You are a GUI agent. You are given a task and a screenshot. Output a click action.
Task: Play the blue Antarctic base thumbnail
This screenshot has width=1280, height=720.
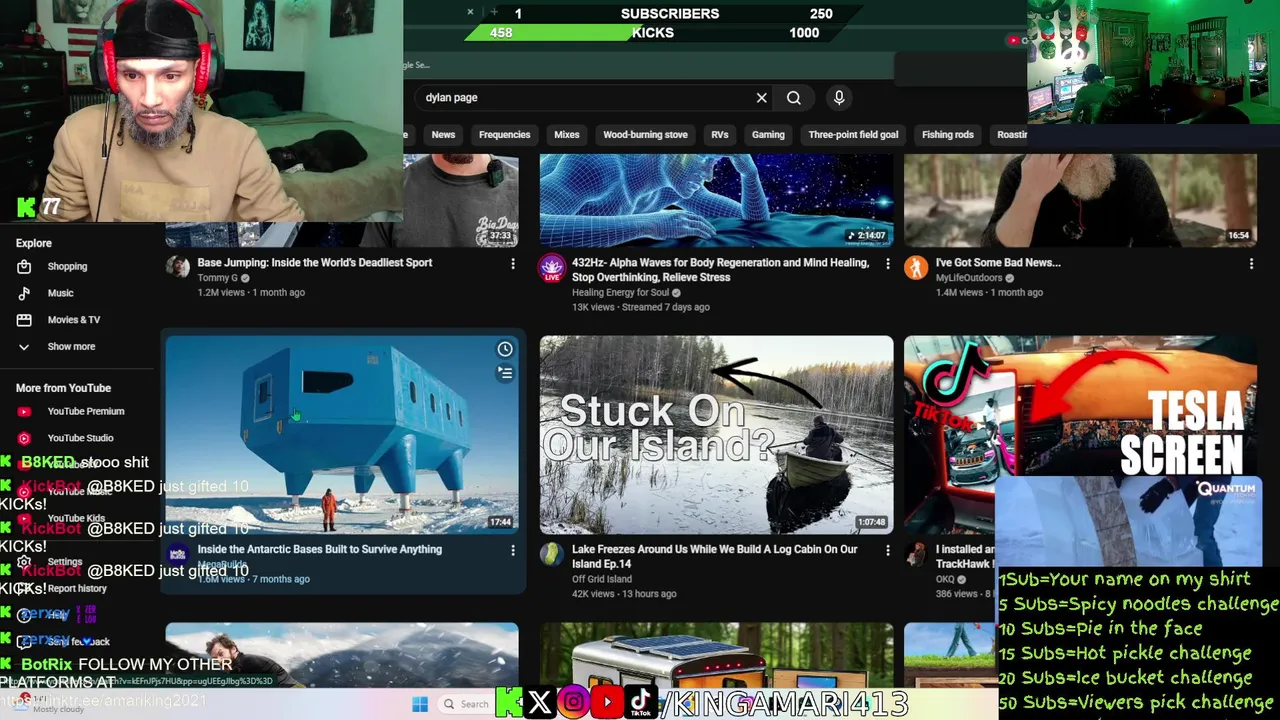pos(342,435)
